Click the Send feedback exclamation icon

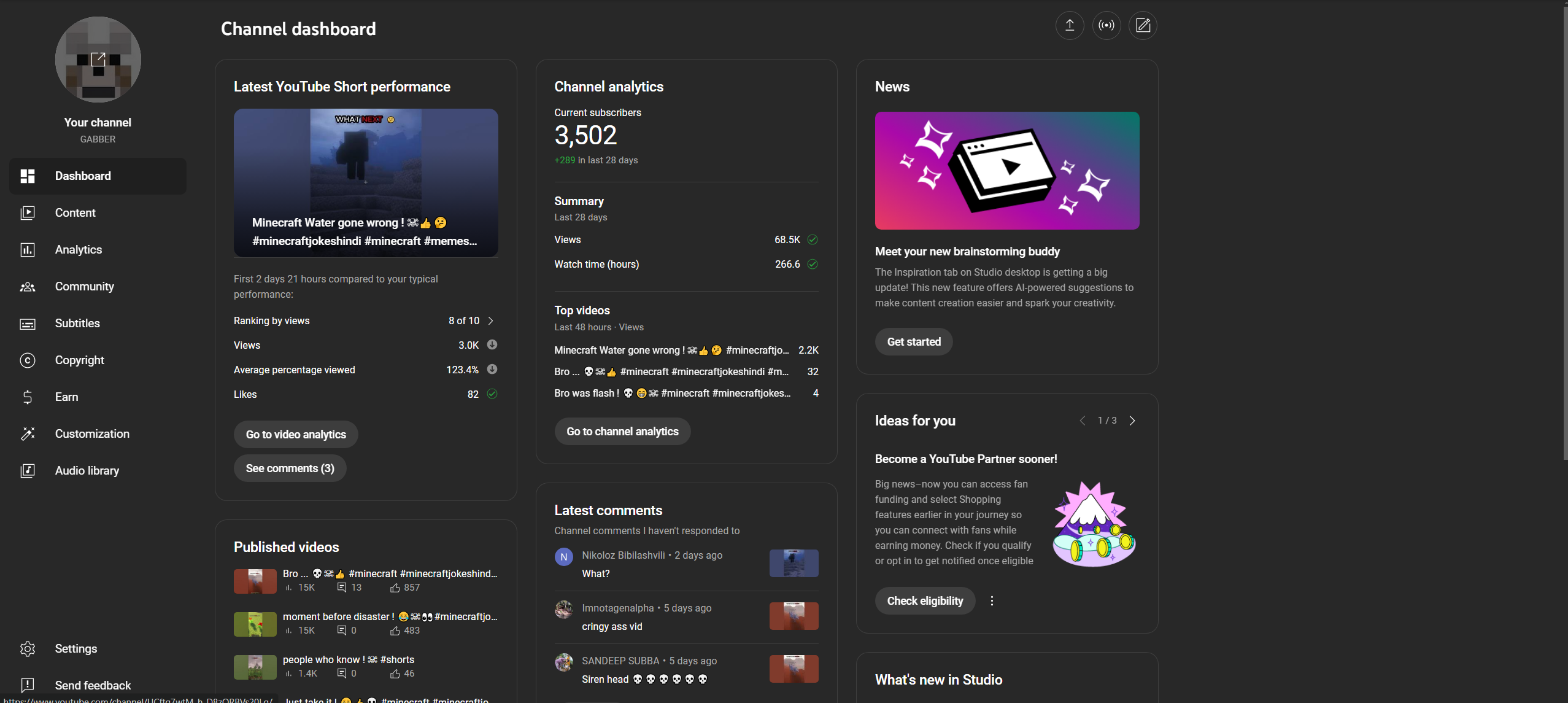point(28,685)
